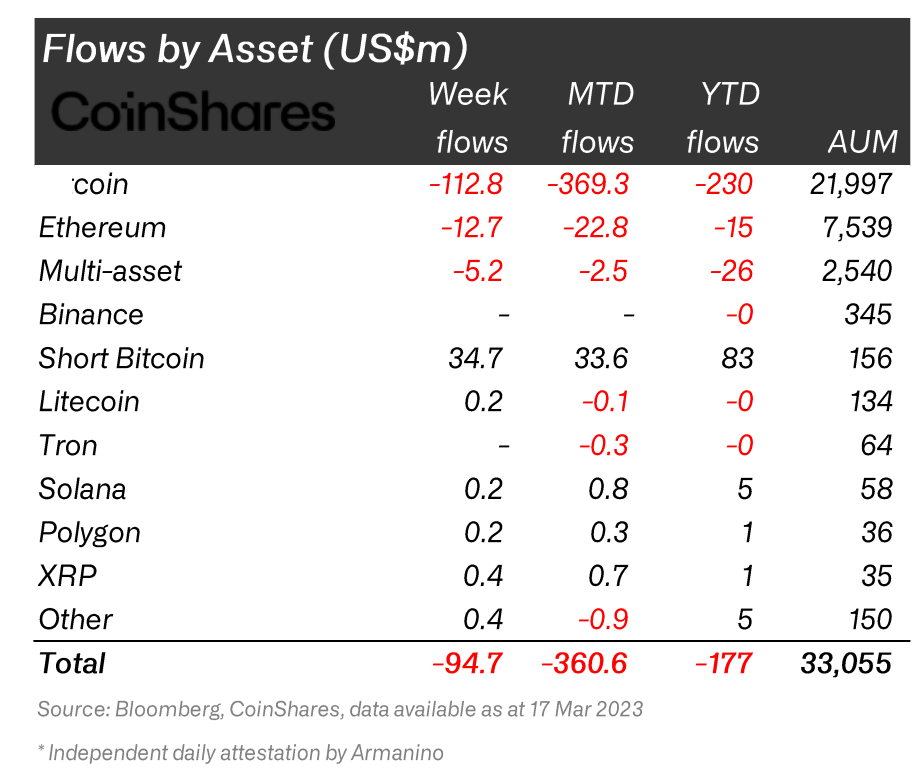Select the YTD flows column header
923x773 pixels.
point(722,118)
